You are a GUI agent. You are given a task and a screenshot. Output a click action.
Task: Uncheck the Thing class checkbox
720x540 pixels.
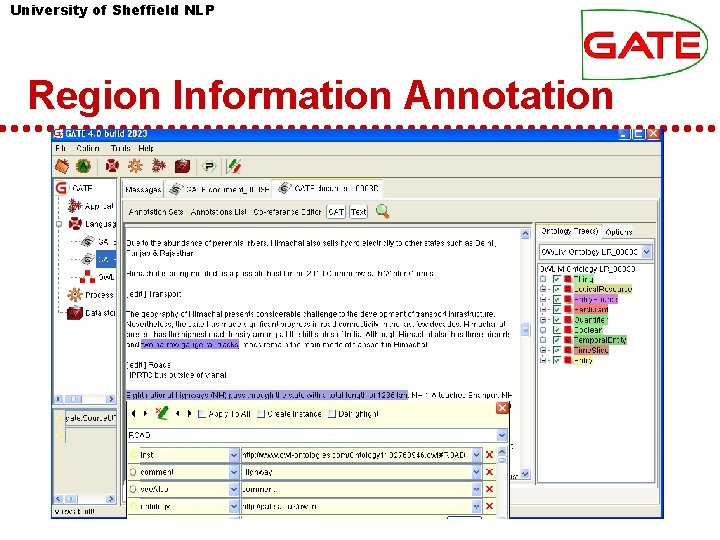pos(557,279)
